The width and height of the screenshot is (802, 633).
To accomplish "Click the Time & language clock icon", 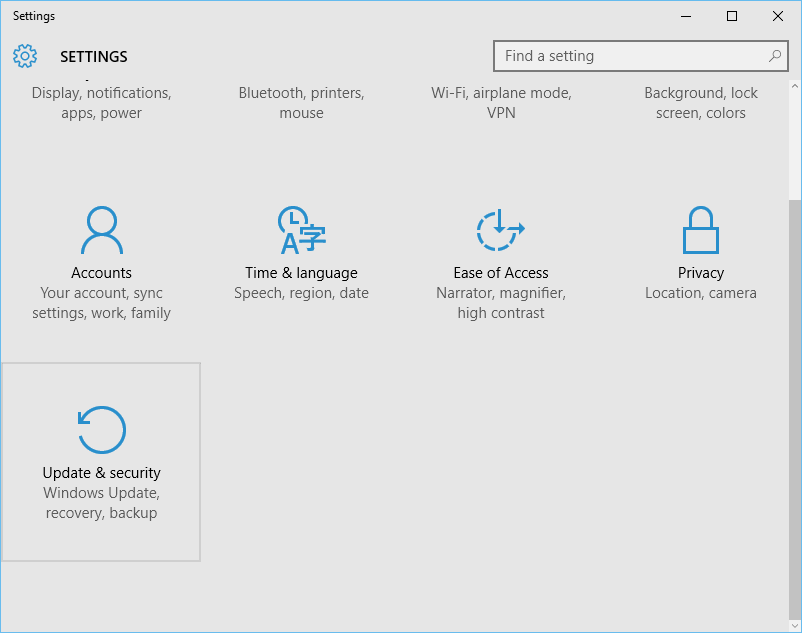I will tap(301, 230).
